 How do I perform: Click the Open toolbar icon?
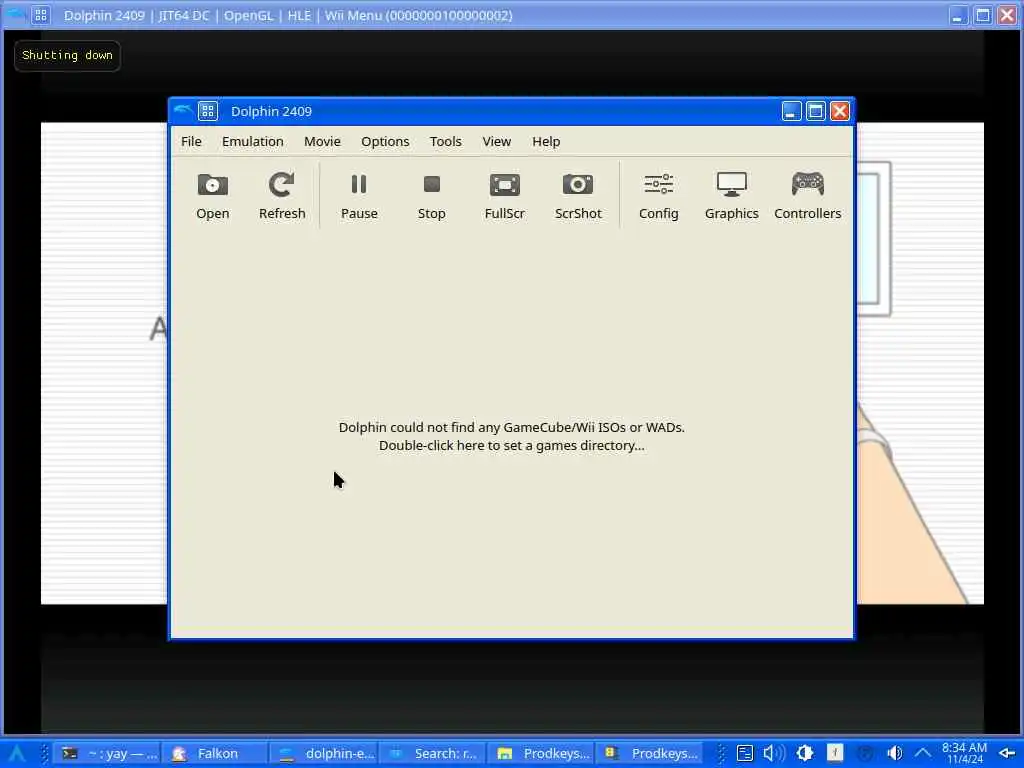[212, 196]
